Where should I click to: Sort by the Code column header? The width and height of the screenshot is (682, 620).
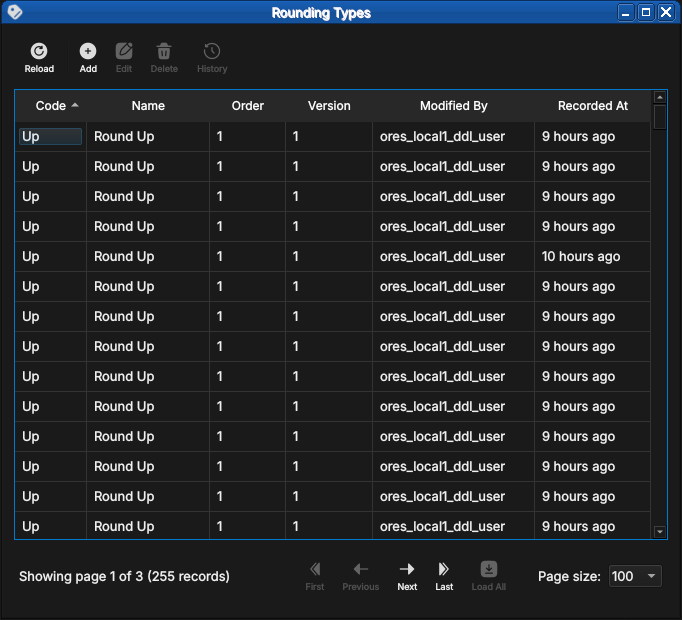point(51,106)
